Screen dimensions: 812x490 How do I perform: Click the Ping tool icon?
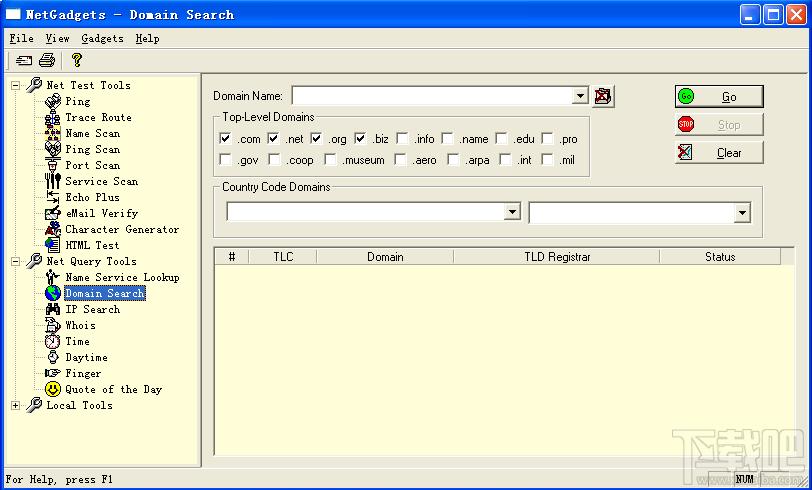click(53, 101)
